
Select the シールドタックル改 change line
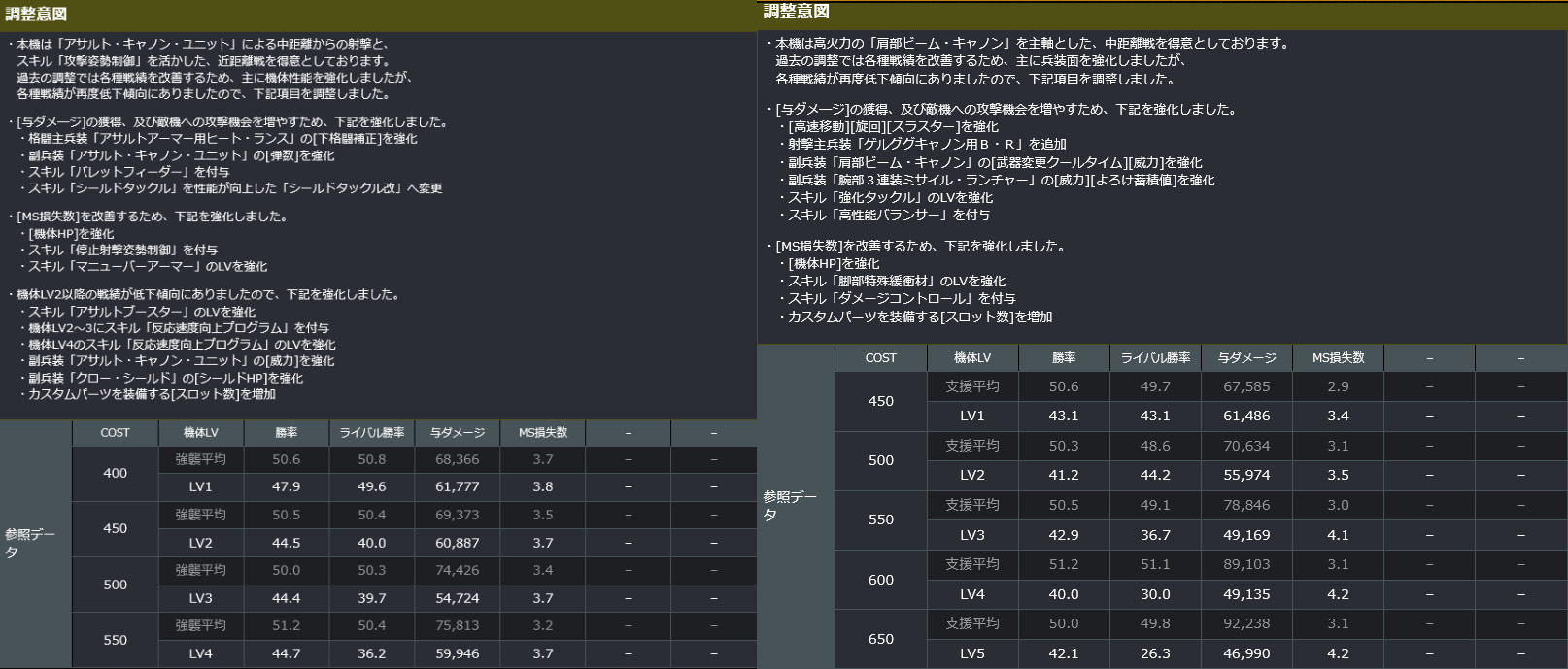[x=235, y=188]
